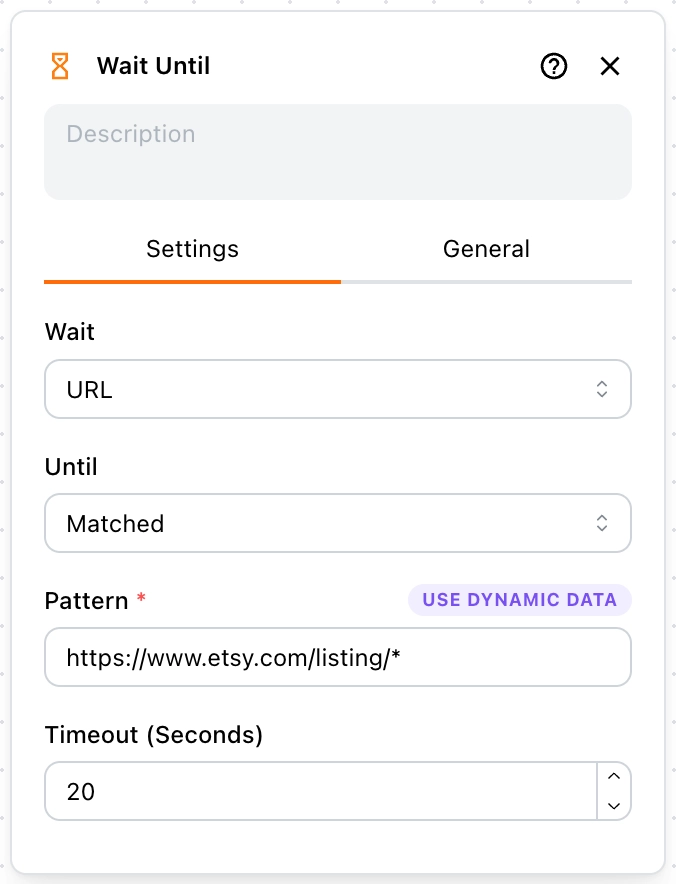Select the Settings tab
Viewport: 676px width, 884px height.
coord(192,249)
